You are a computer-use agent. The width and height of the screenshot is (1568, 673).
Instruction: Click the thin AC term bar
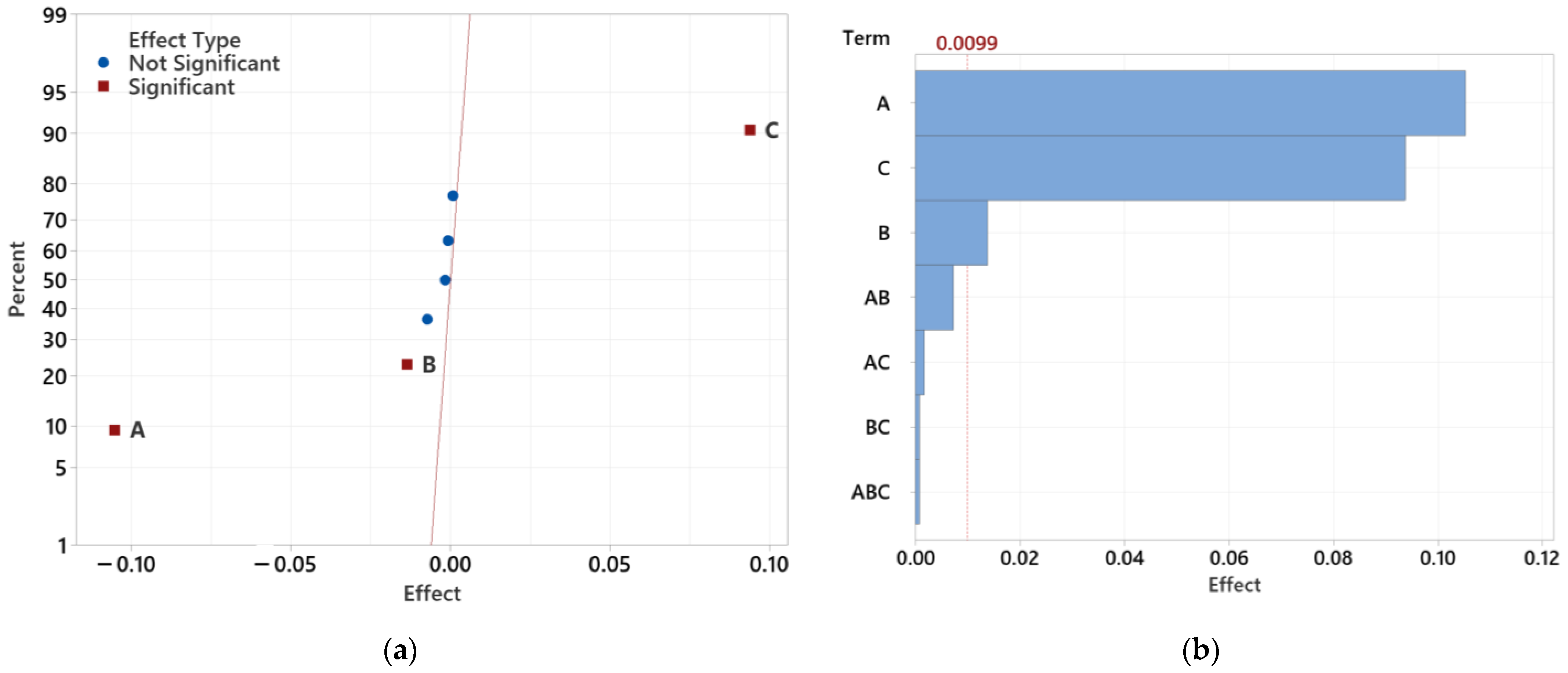(x=920, y=362)
